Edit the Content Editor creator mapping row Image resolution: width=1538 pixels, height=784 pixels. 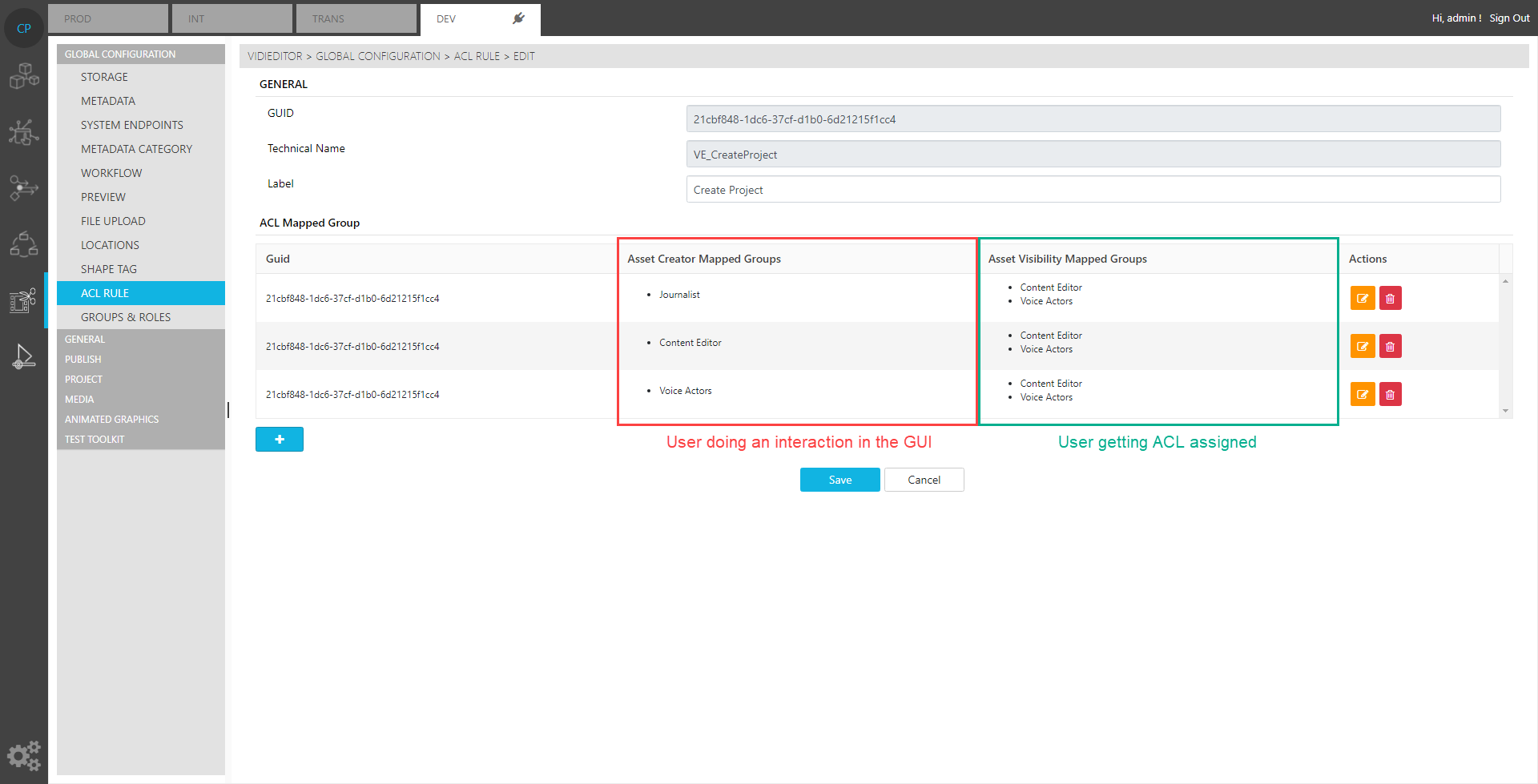1362,346
